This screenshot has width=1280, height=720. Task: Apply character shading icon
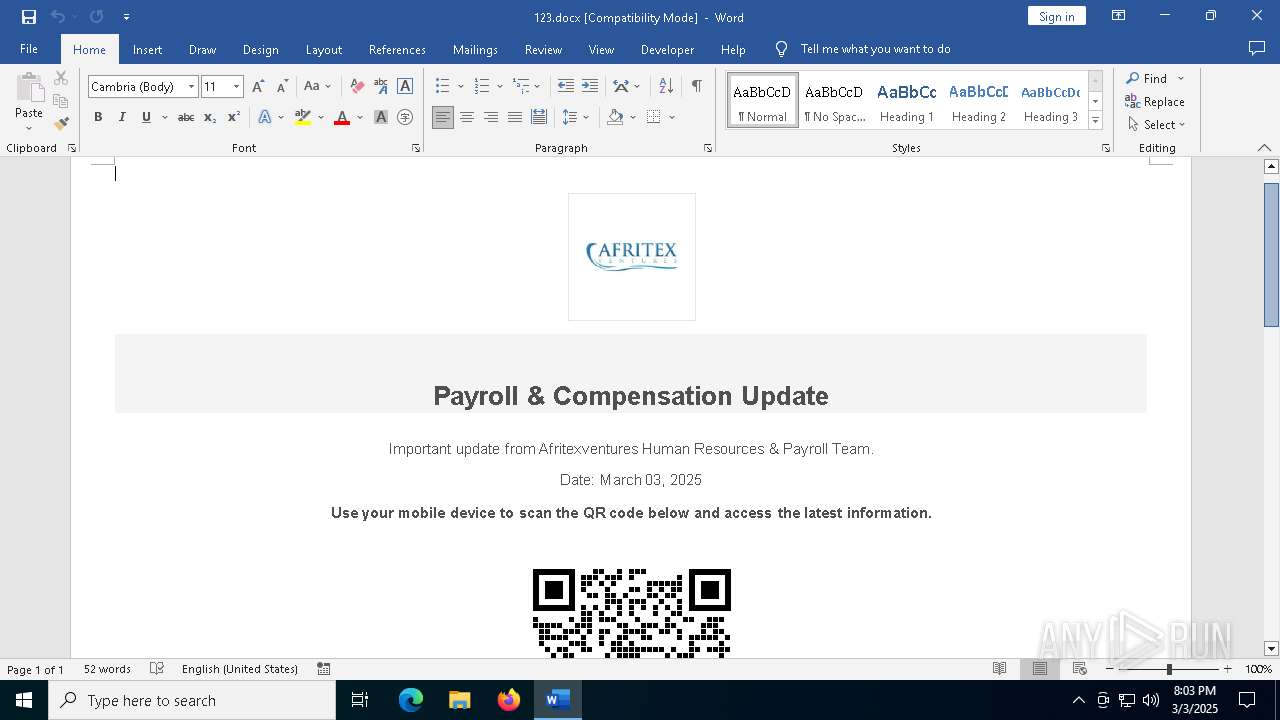click(x=381, y=117)
